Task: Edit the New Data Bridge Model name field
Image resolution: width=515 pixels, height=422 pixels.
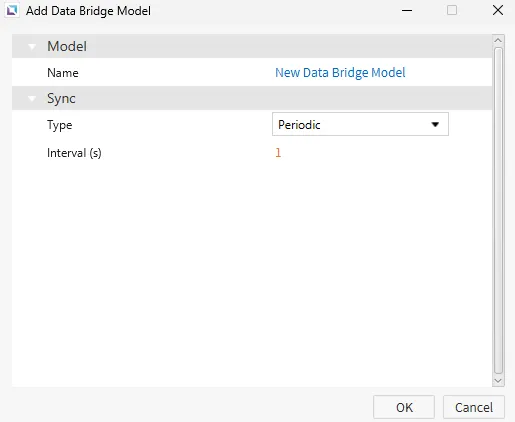Action: point(340,72)
